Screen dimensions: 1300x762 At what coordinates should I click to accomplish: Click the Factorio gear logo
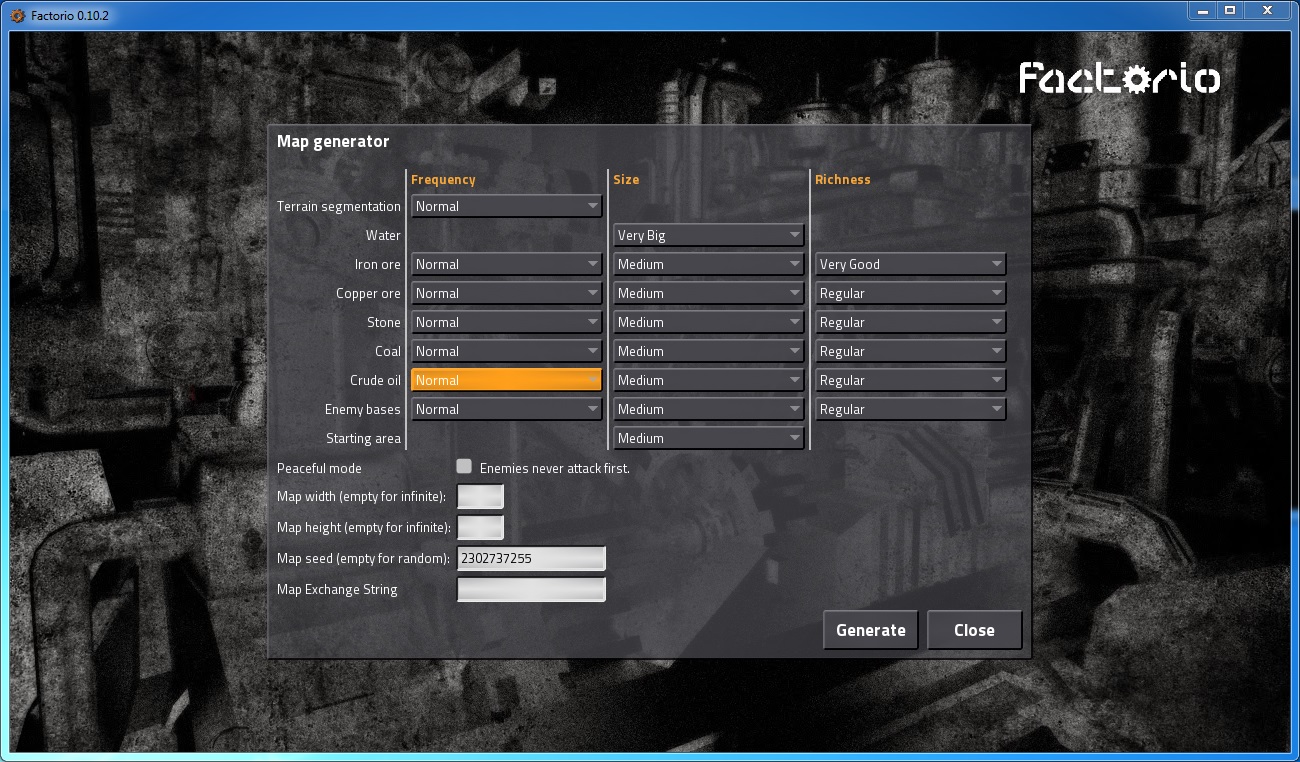point(1119,78)
